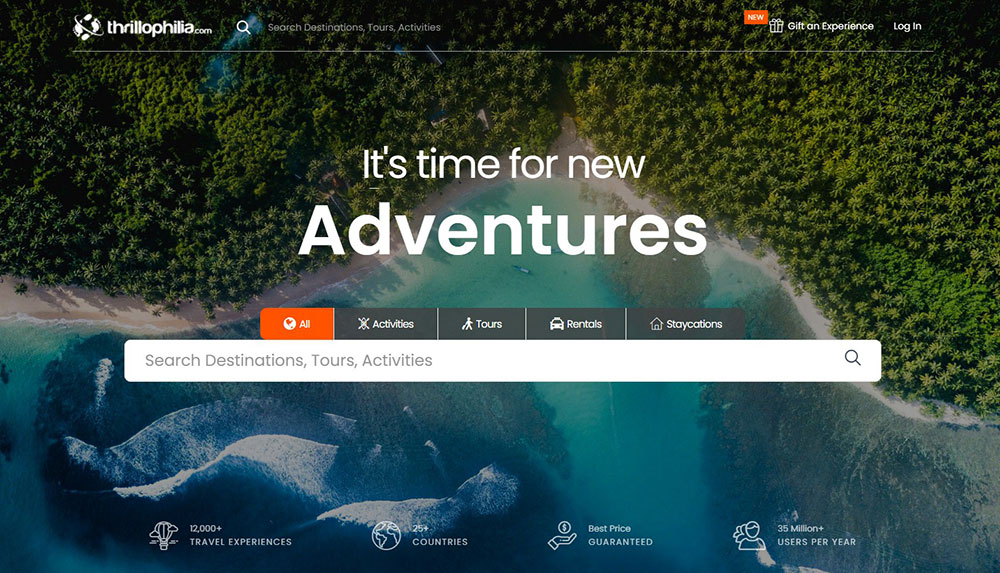Select the Staycations tab

(686, 324)
